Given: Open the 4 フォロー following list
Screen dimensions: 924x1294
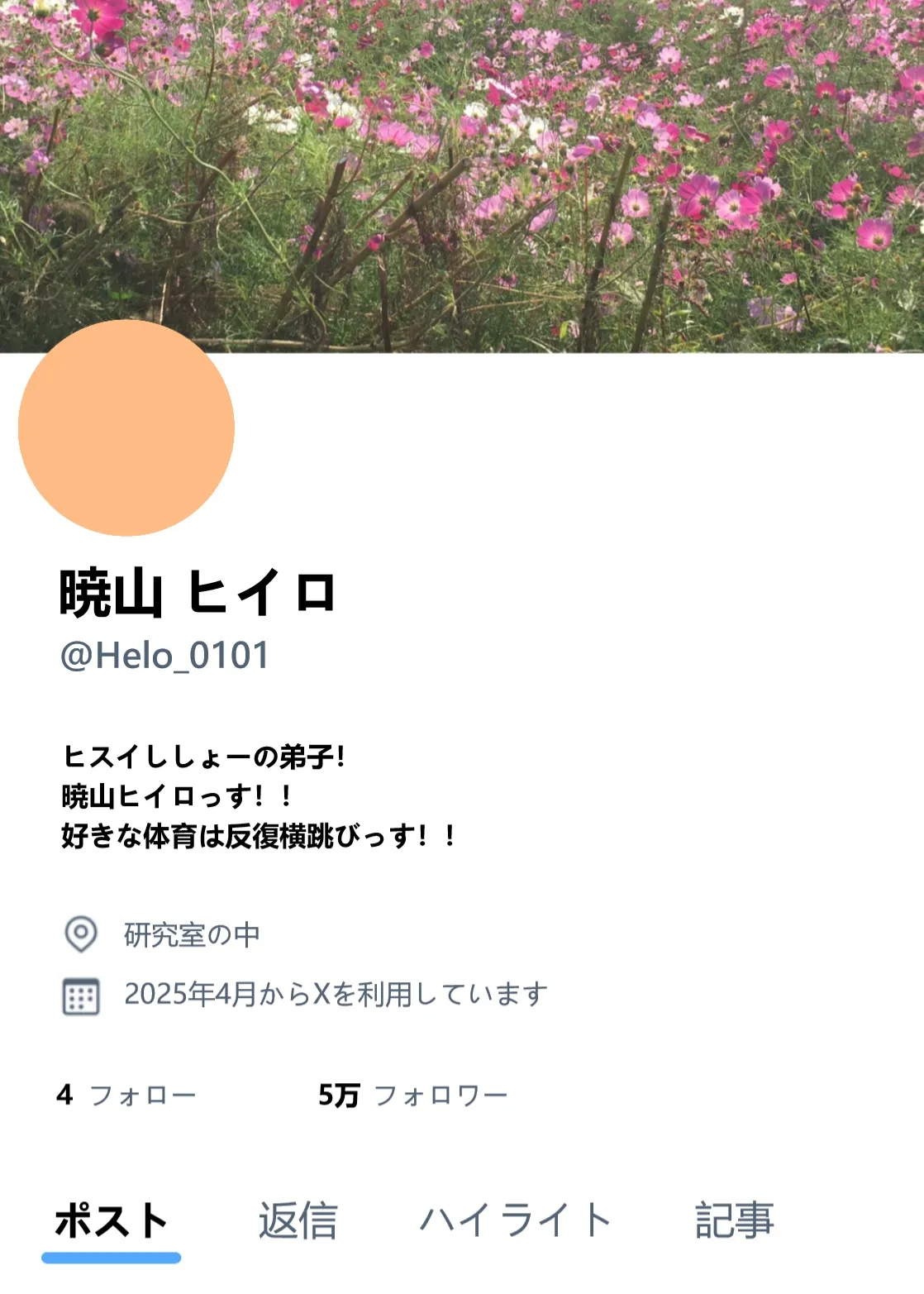Looking at the screenshot, I should tap(126, 1095).
